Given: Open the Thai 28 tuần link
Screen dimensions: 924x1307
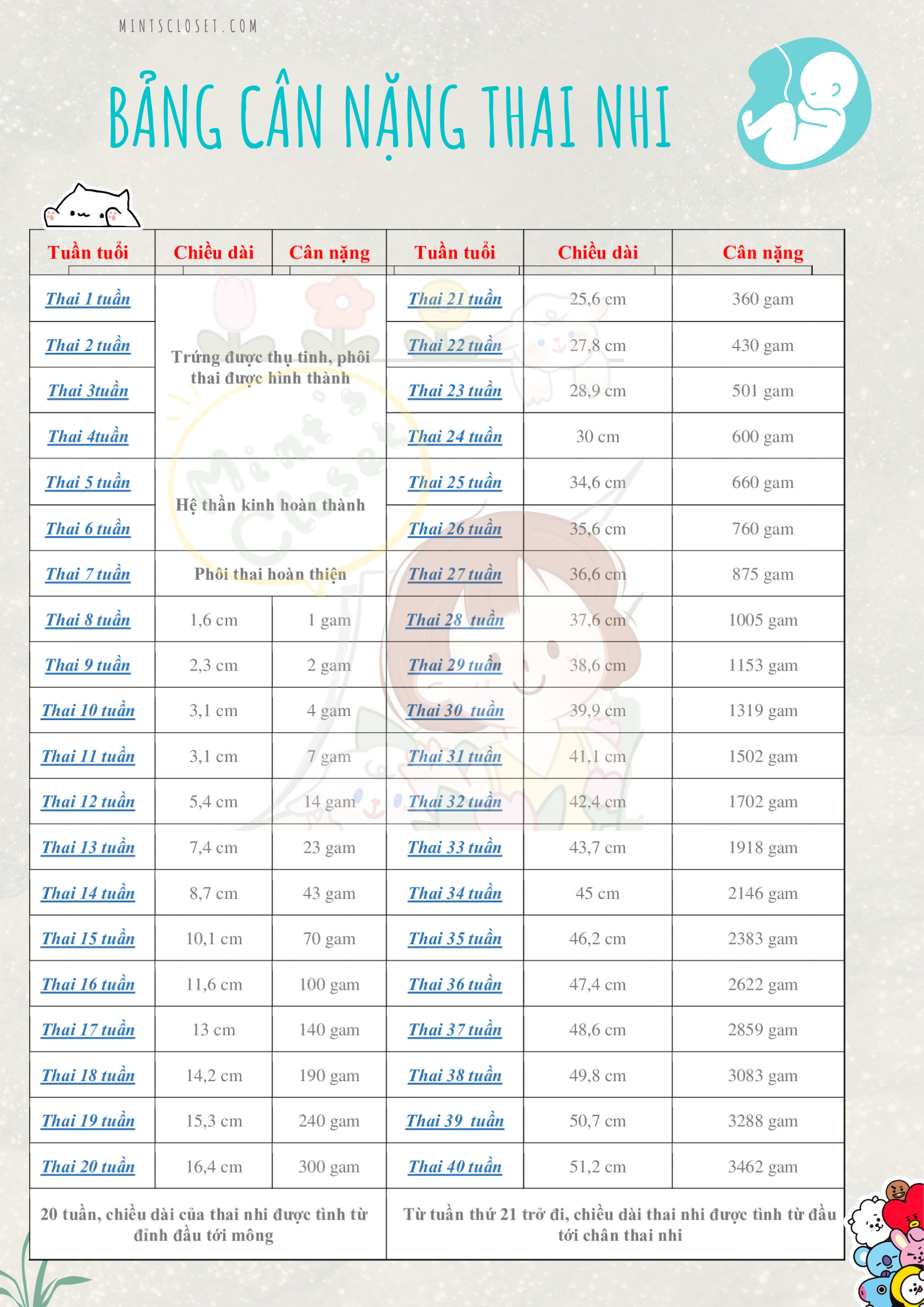Looking at the screenshot, I should click(455, 620).
